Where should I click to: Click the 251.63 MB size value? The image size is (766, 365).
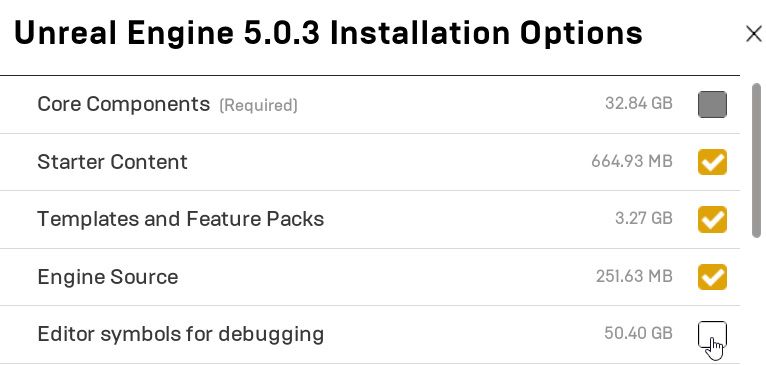coord(635,277)
